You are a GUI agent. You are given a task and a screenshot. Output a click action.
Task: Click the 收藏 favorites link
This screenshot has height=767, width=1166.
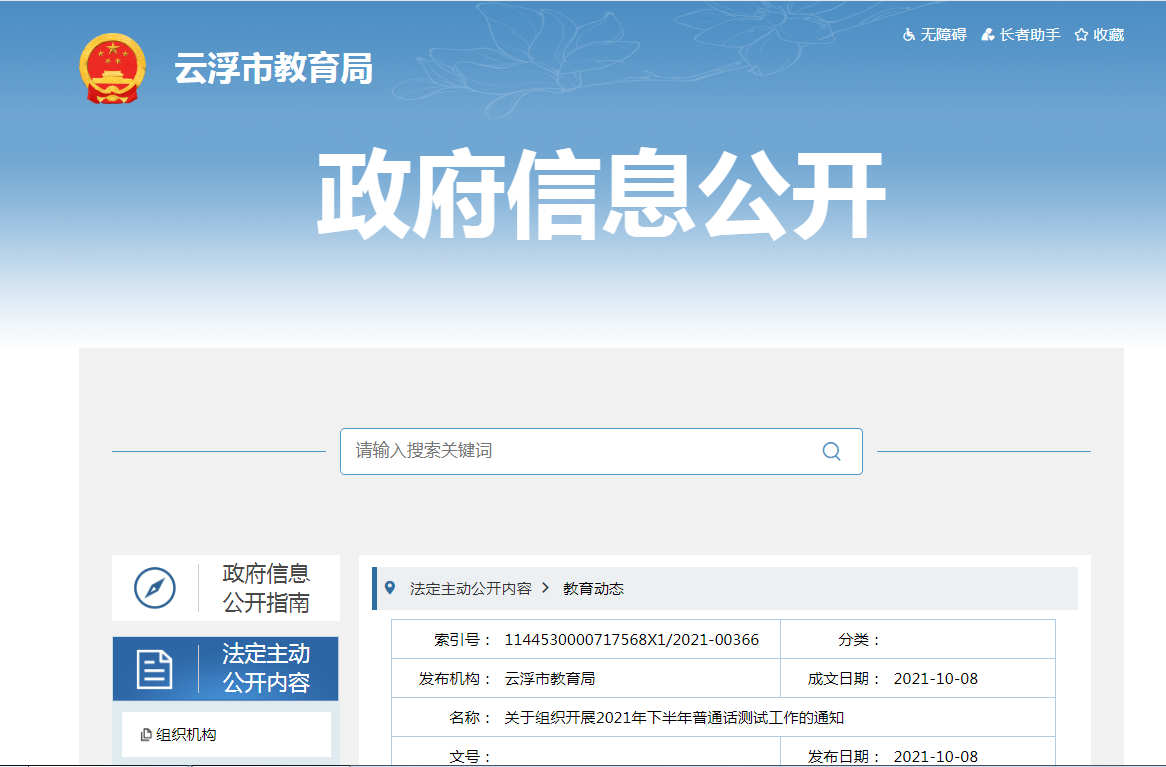(x=1109, y=35)
